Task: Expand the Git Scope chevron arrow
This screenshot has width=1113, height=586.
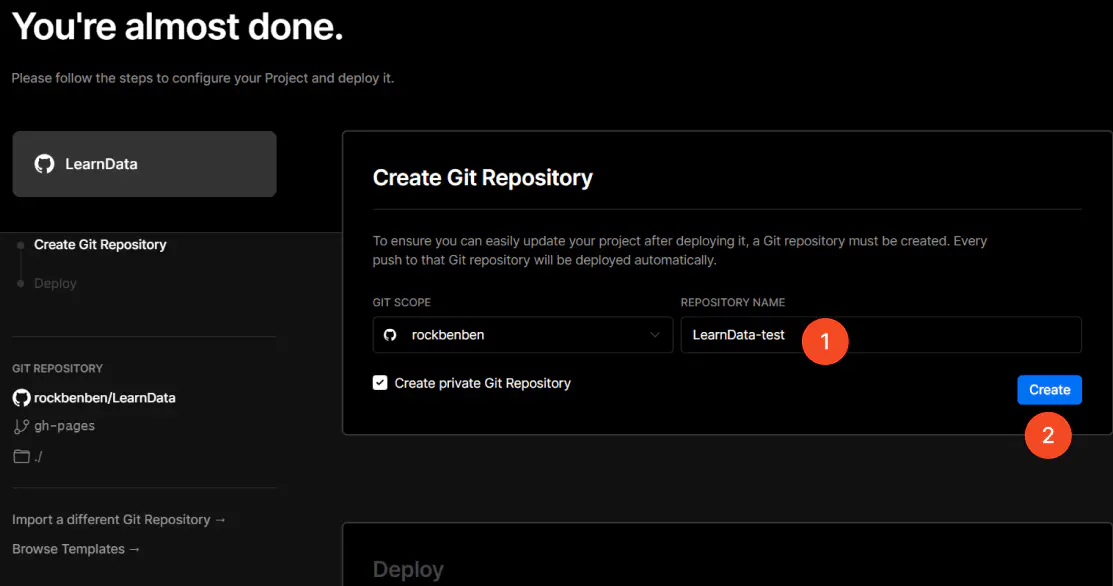Action: [x=654, y=335]
